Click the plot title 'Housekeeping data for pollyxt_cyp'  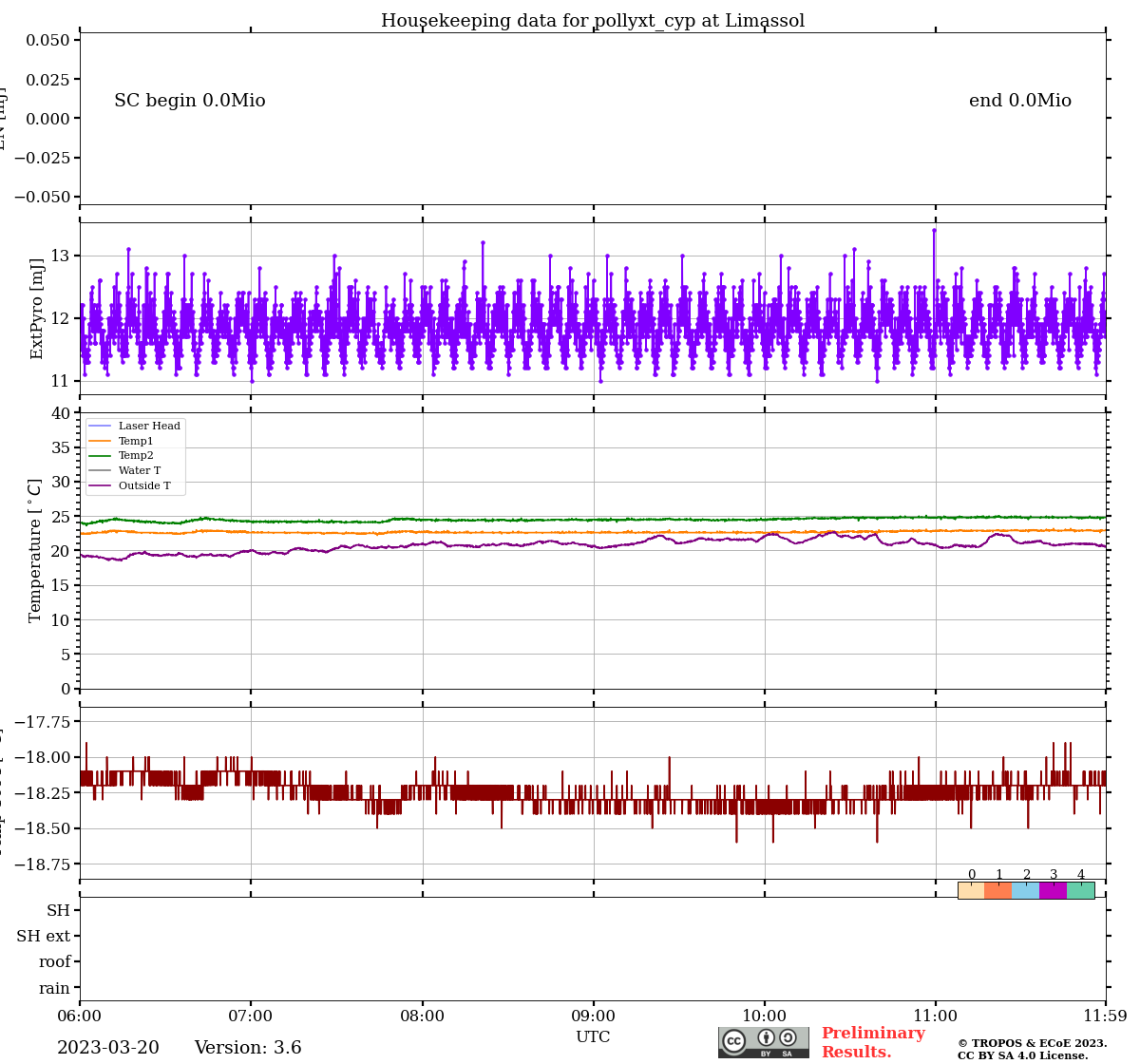click(x=593, y=21)
